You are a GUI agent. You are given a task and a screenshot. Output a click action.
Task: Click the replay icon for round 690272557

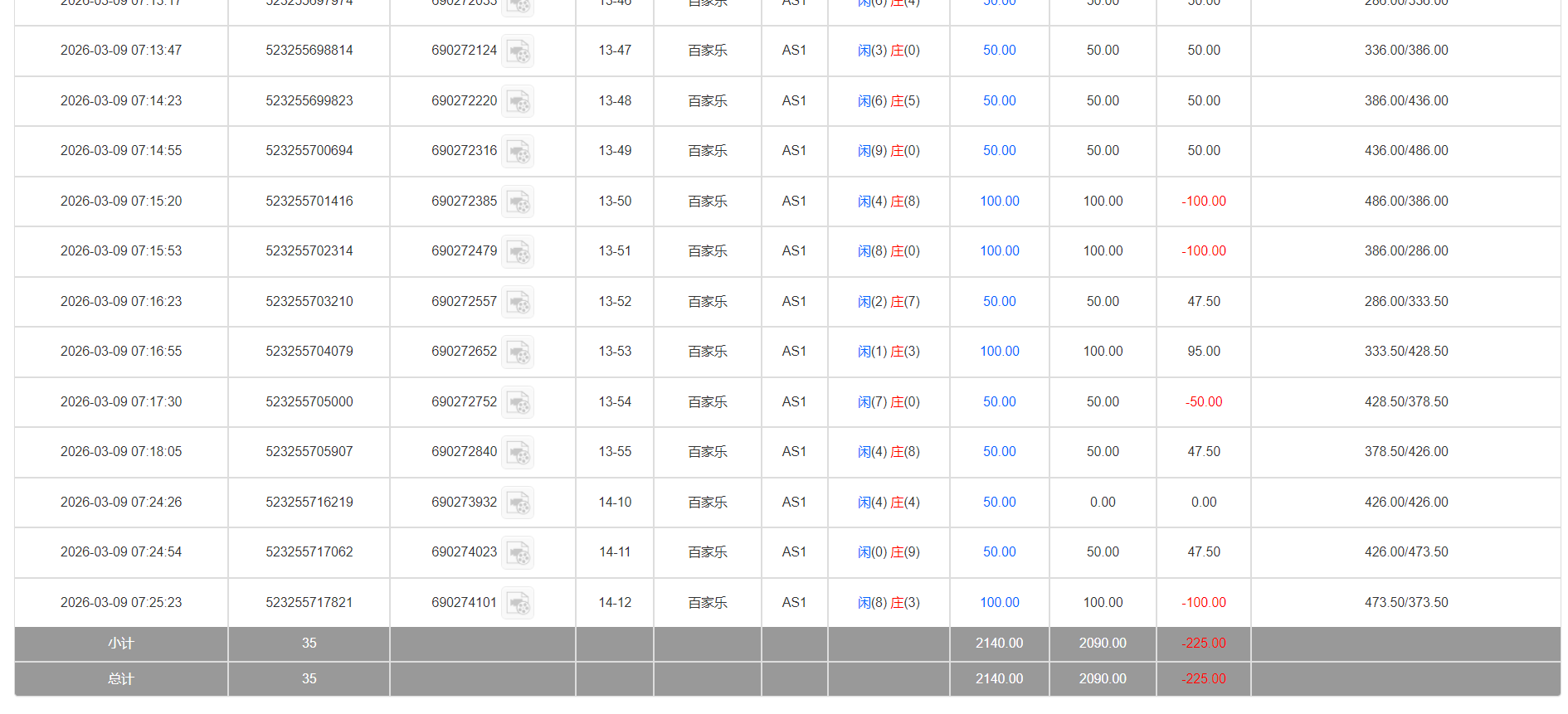click(519, 302)
